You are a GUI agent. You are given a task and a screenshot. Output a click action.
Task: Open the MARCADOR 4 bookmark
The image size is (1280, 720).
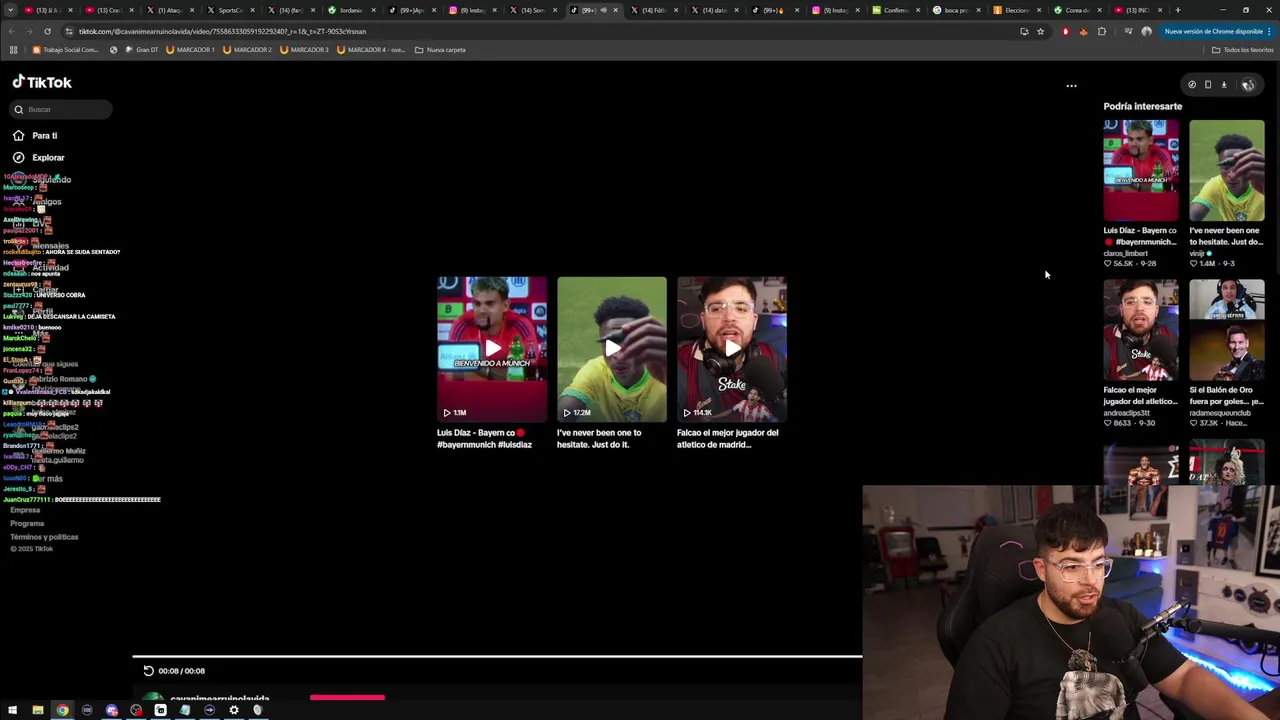coord(371,49)
